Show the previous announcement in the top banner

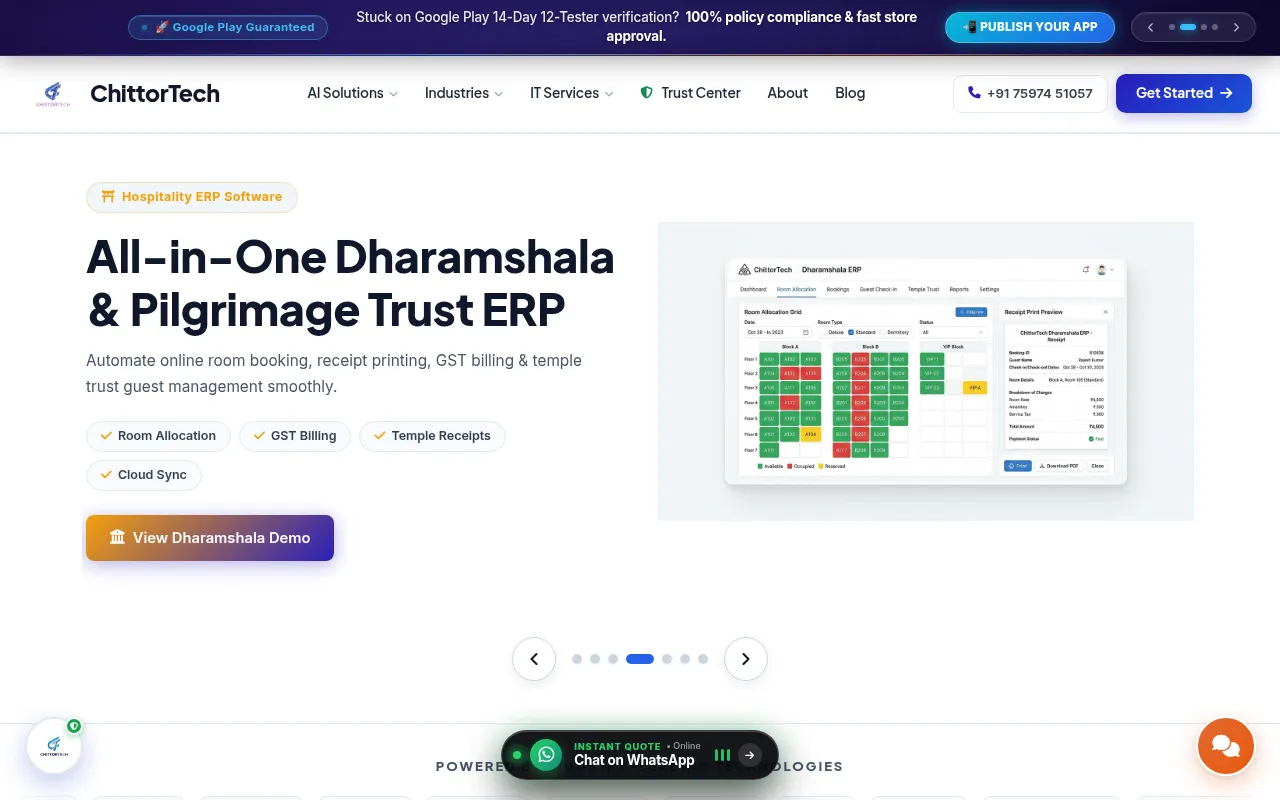click(1150, 27)
